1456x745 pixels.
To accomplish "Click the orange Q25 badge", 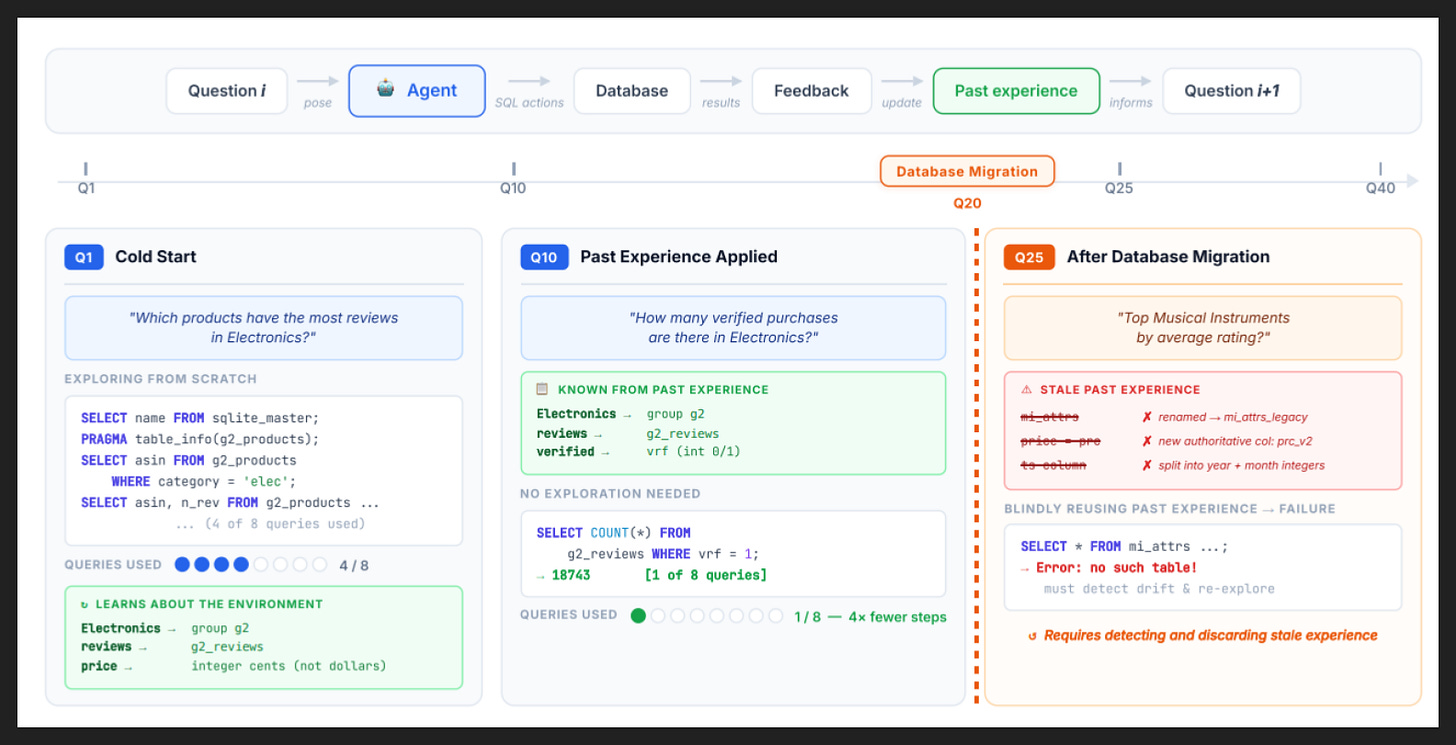I will pos(1028,257).
